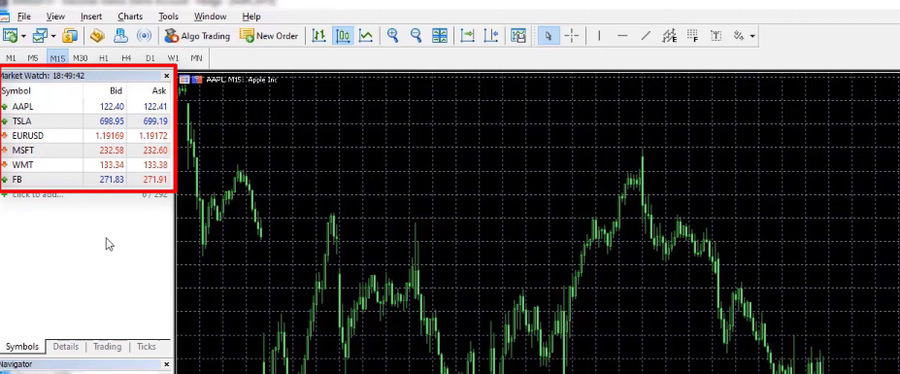The image size is (900, 374).
Task: Click the New Order button
Action: point(269,36)
